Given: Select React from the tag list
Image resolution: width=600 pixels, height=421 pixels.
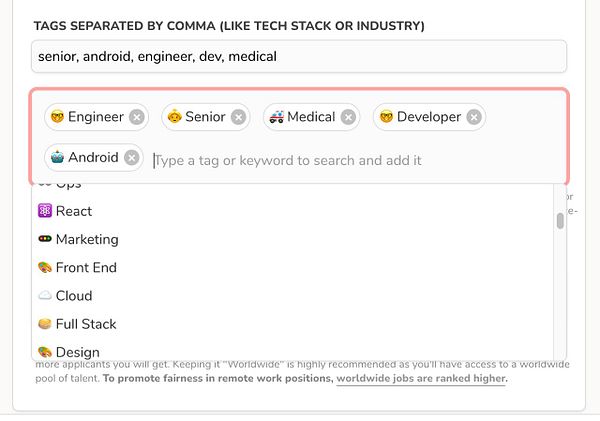Looking at the screenshot, I should [x=73, y=211].
